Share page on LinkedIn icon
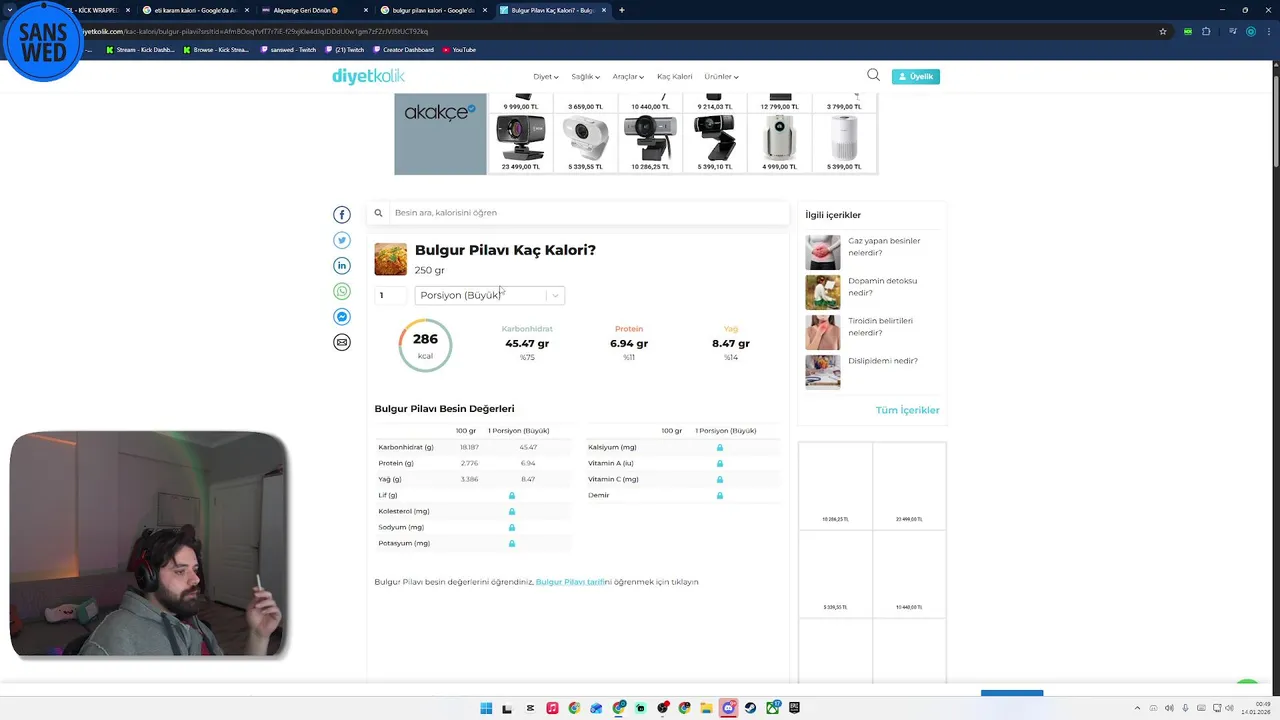 342,266
